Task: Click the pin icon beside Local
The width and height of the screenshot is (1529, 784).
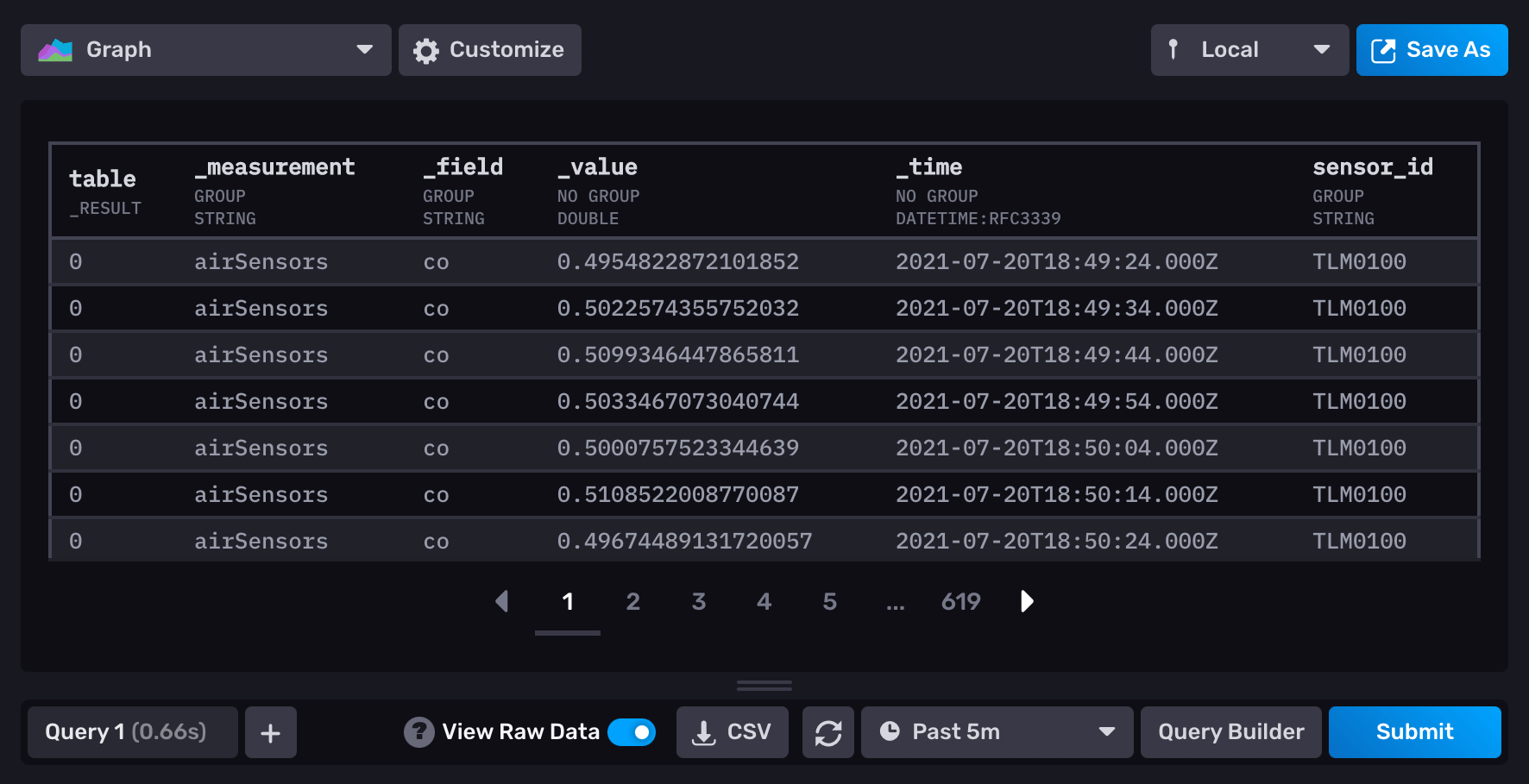Action: pyautogui.click(x=1174, y=50)
